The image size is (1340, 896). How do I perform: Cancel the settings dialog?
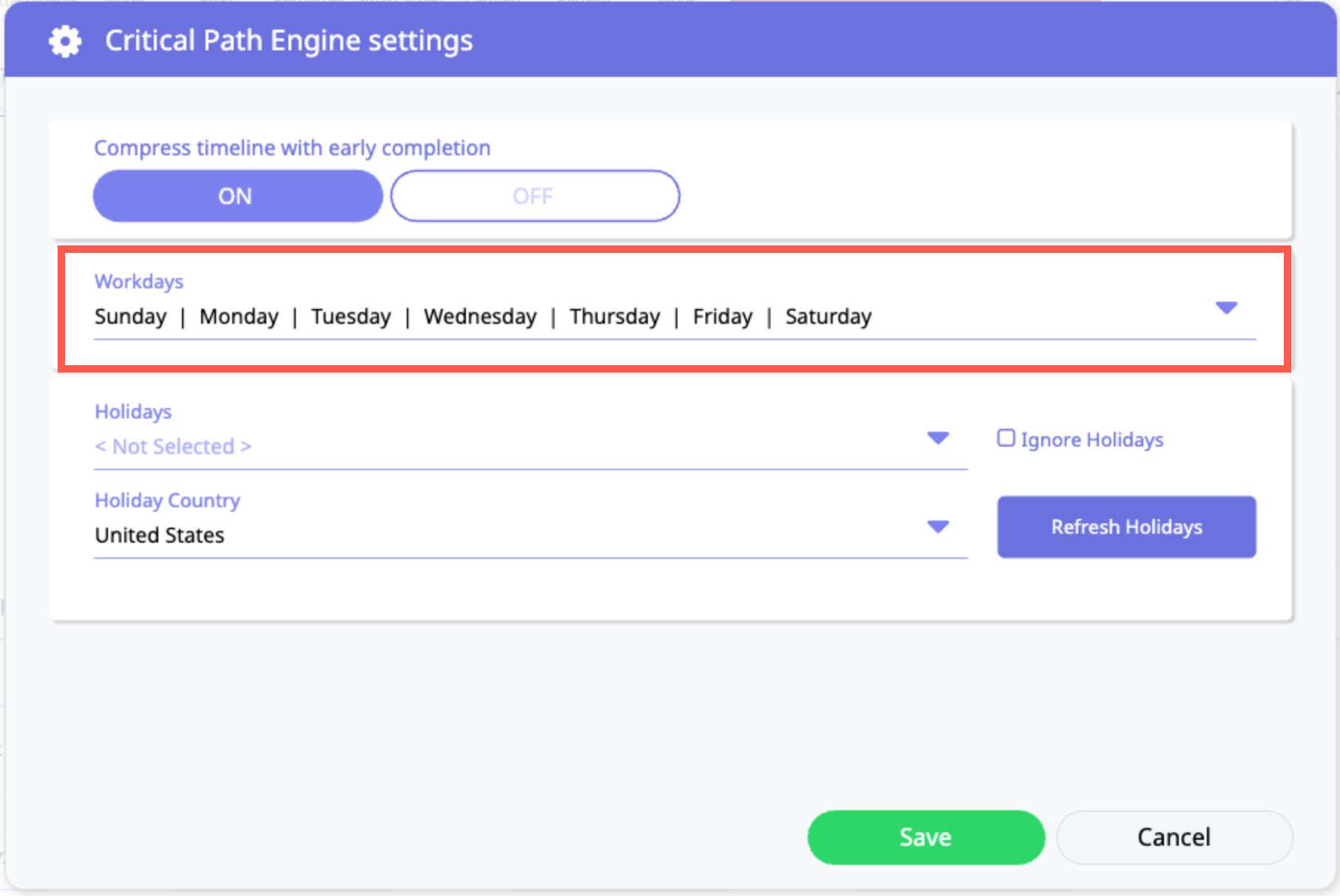pos(1174,837)
